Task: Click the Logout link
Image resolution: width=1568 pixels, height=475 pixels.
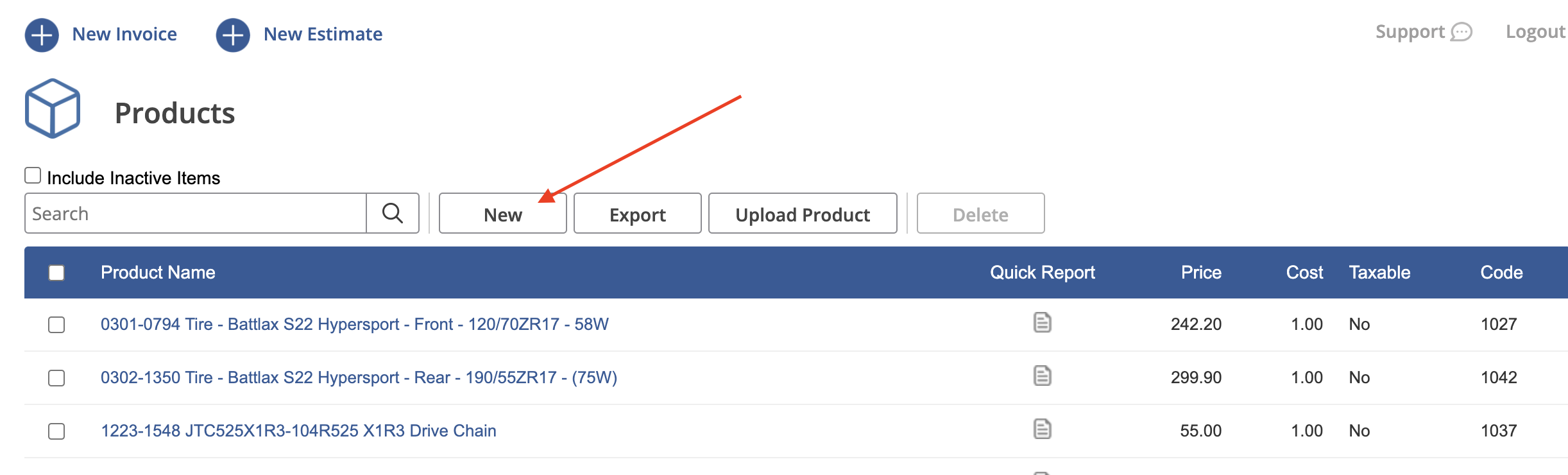Action: coord(1535,32)
